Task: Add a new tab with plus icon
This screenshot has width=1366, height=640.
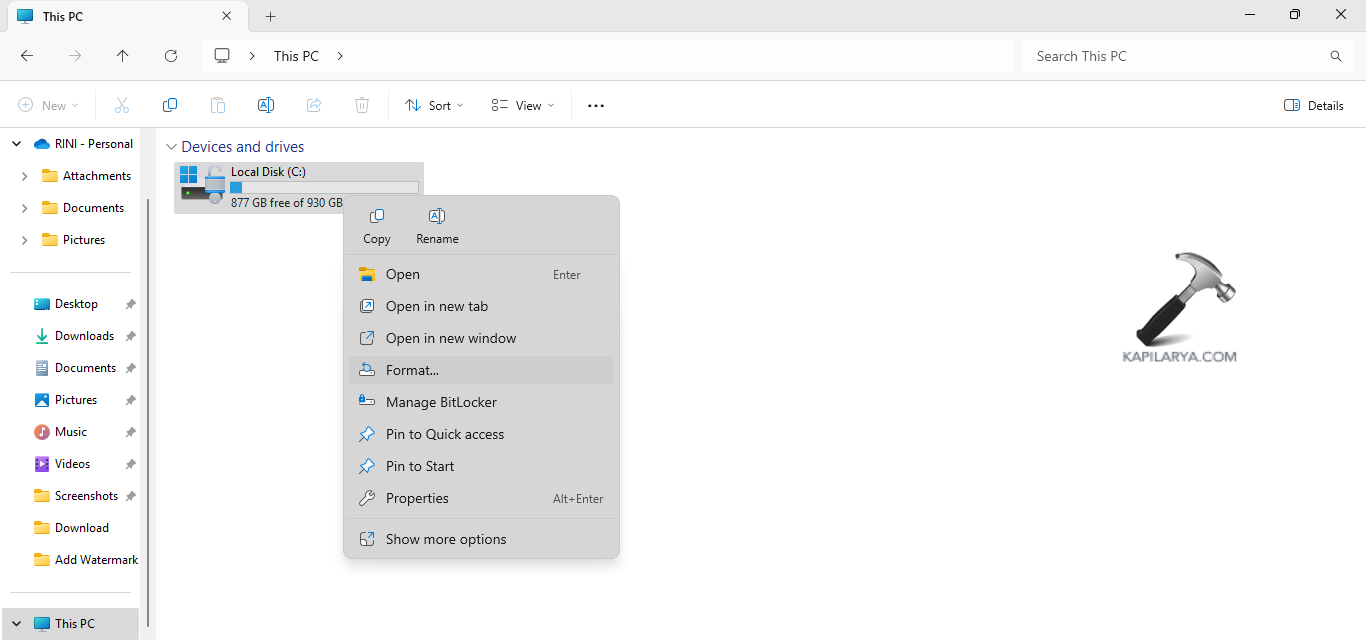Action: point(270,16)
